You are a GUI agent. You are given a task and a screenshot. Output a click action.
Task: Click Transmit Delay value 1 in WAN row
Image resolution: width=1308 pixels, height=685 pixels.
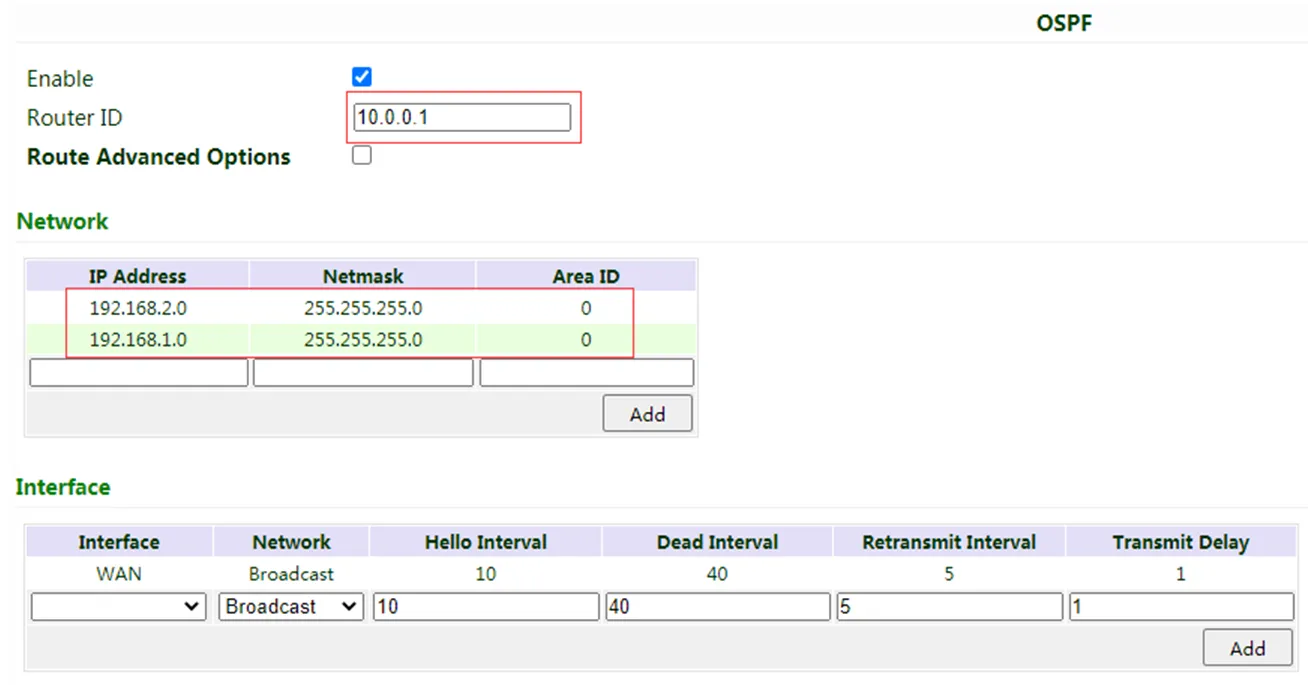[1181, 574]
